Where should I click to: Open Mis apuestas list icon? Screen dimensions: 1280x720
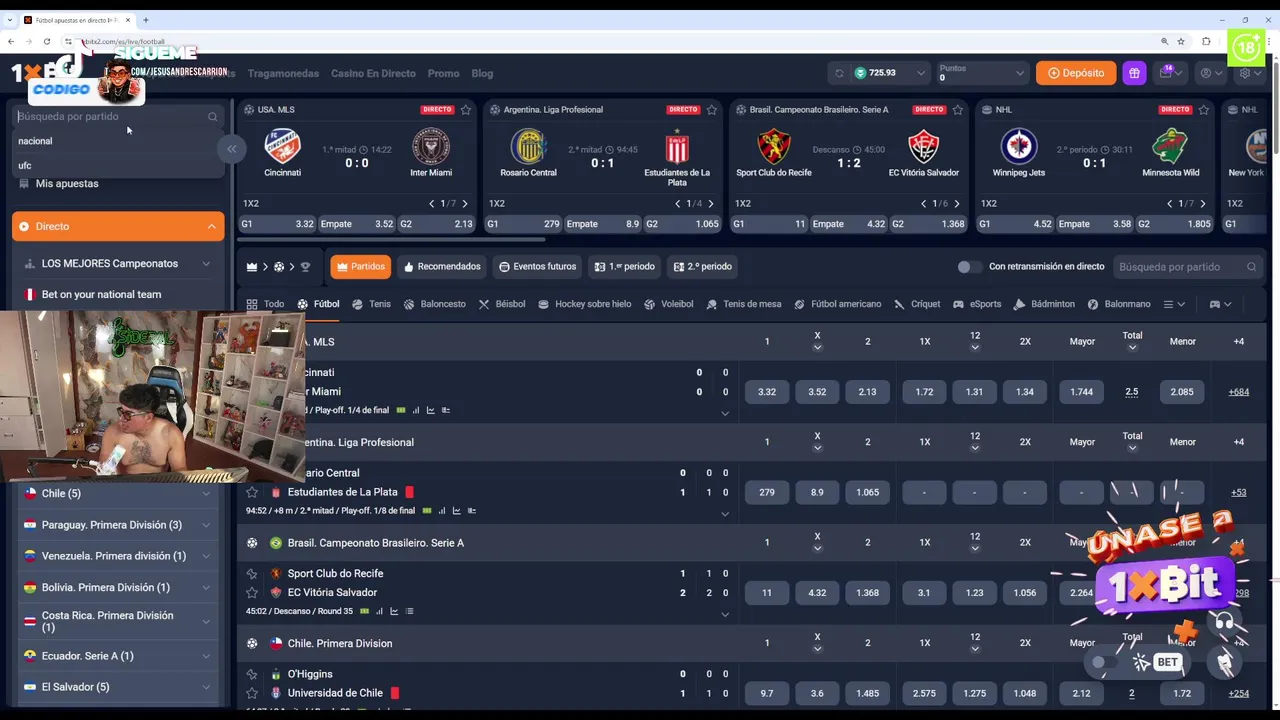(x=24, y=183)
